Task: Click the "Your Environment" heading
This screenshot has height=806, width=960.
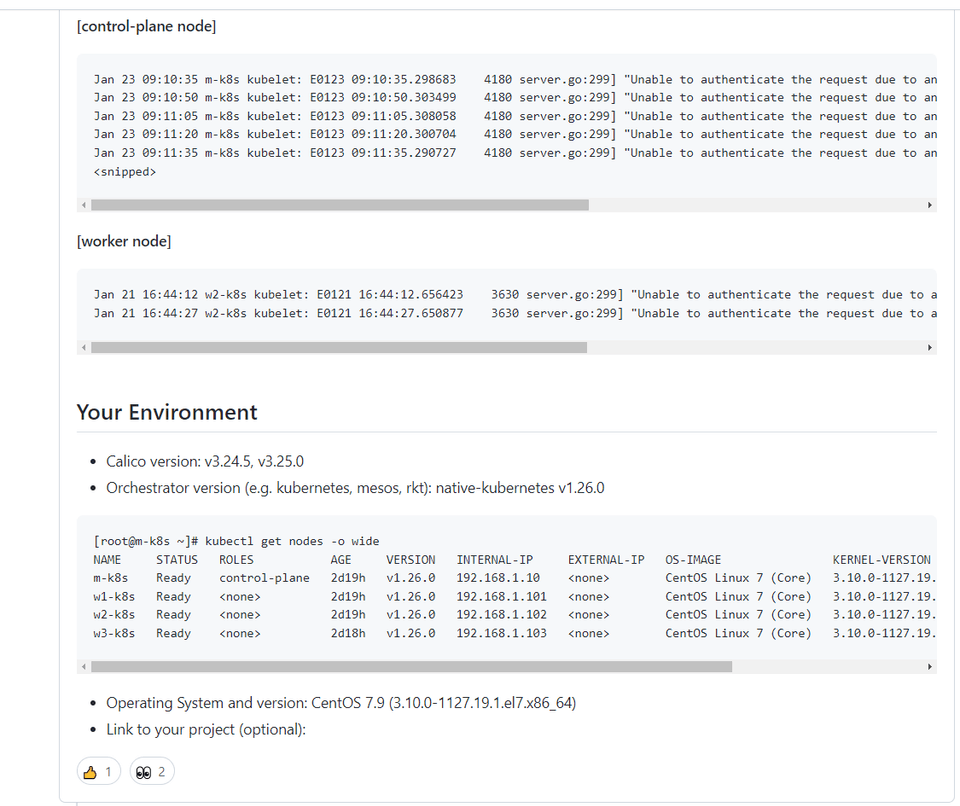Action: (x=167, y=412)
